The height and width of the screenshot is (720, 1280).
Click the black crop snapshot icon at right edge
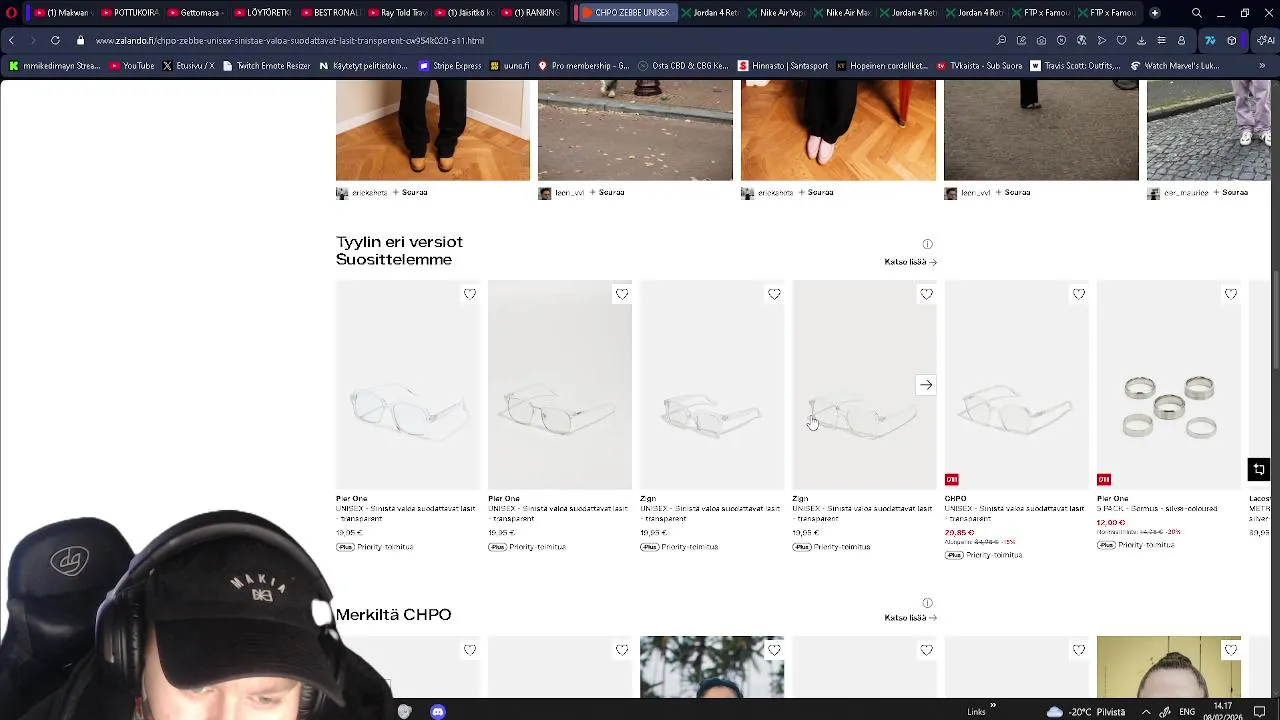[x=1259, y=469]
